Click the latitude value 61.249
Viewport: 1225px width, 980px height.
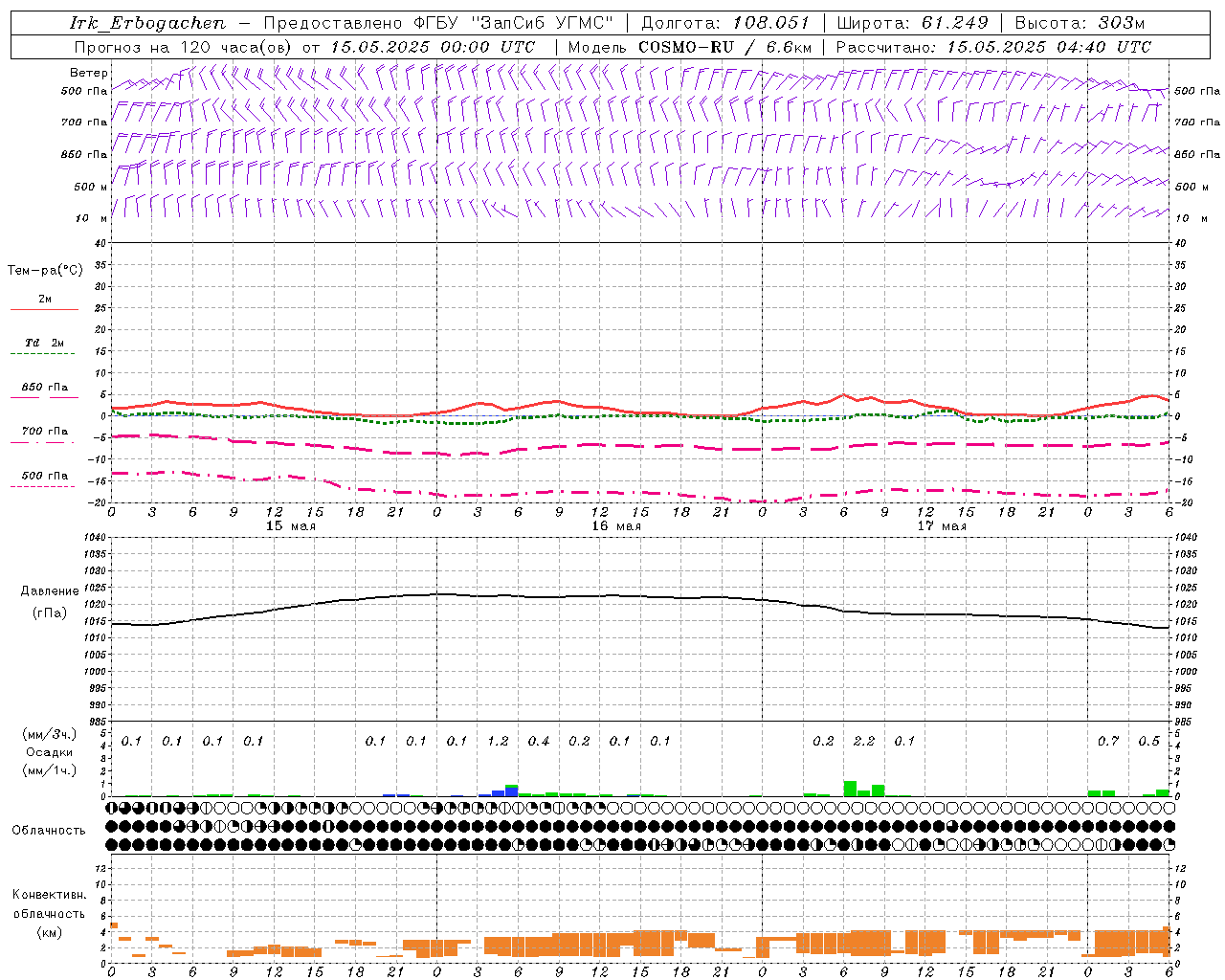955,23
